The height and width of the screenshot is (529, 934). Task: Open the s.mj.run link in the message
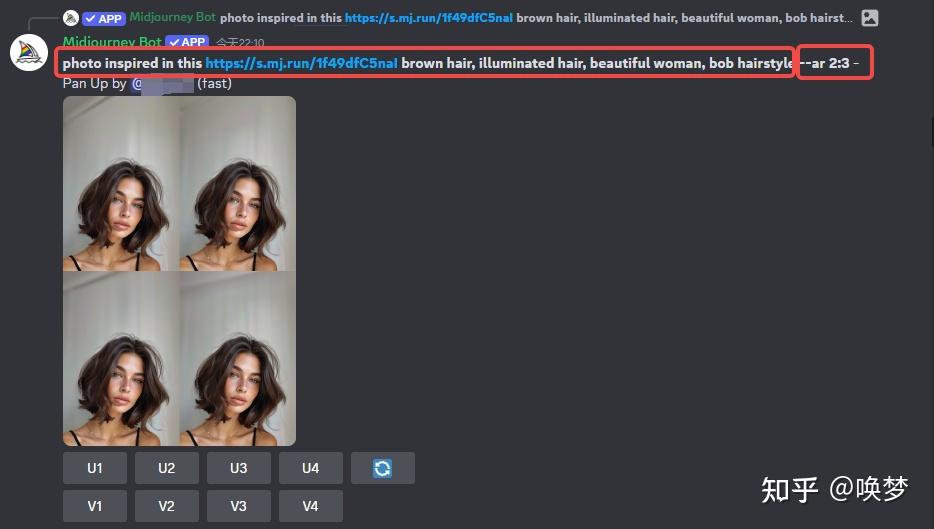301,63
